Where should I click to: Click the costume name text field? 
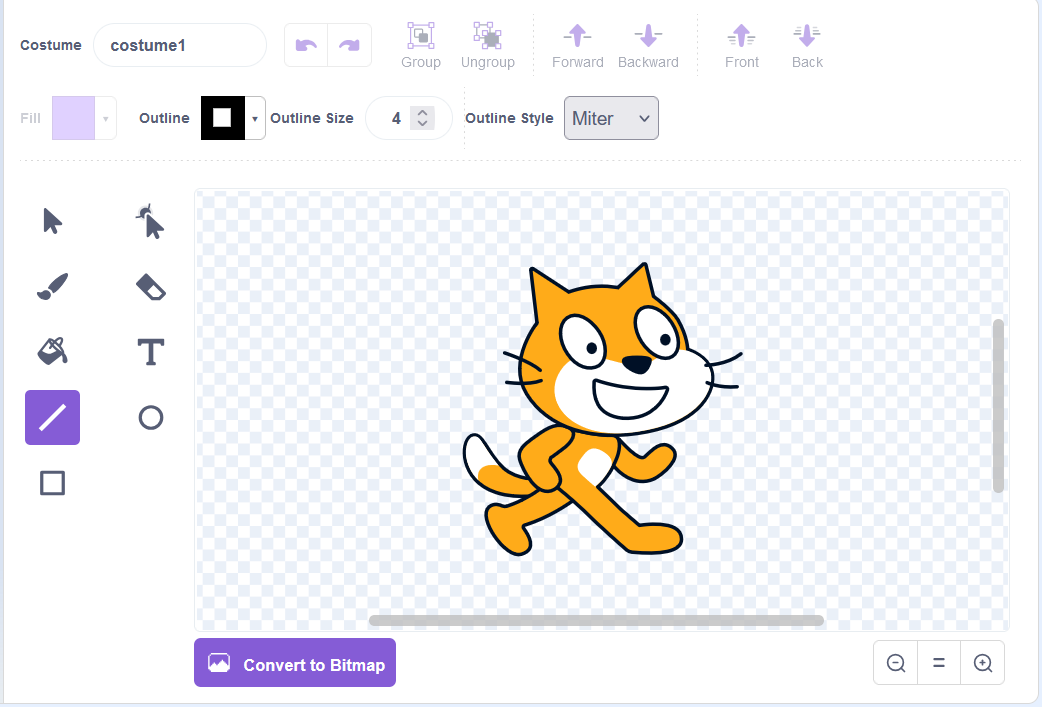click(x=180, y=45)
